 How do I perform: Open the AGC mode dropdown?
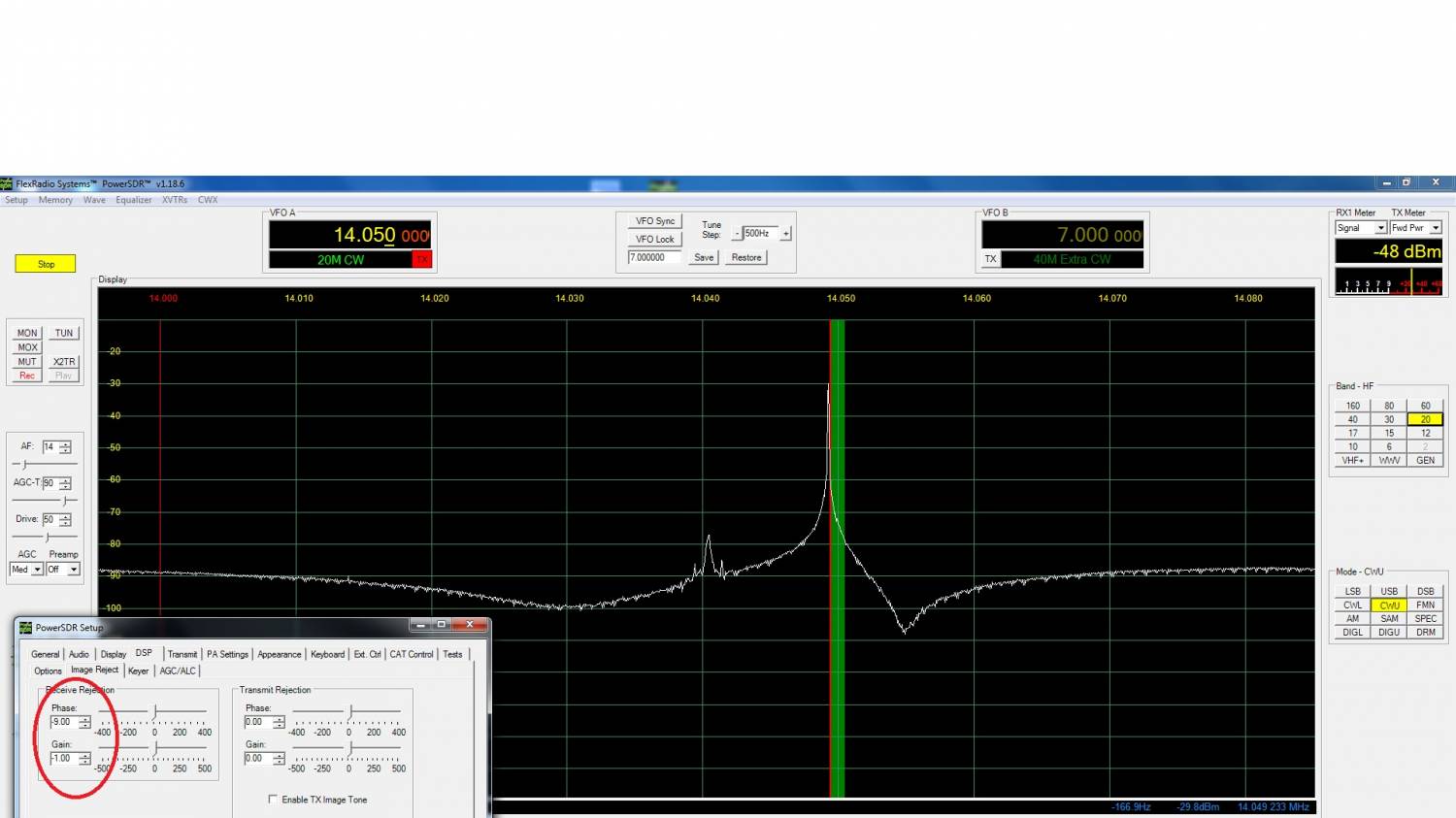click(x=37, y=570)
